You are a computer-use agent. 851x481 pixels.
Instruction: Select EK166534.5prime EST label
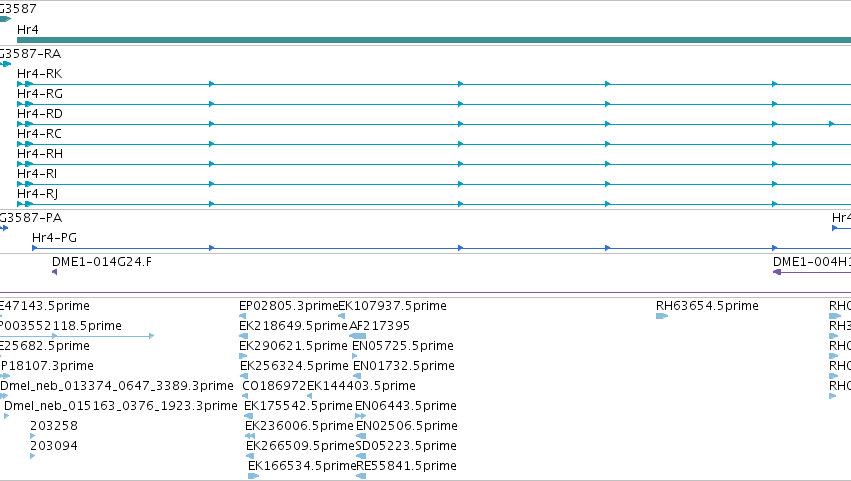[x=302, y=467]
